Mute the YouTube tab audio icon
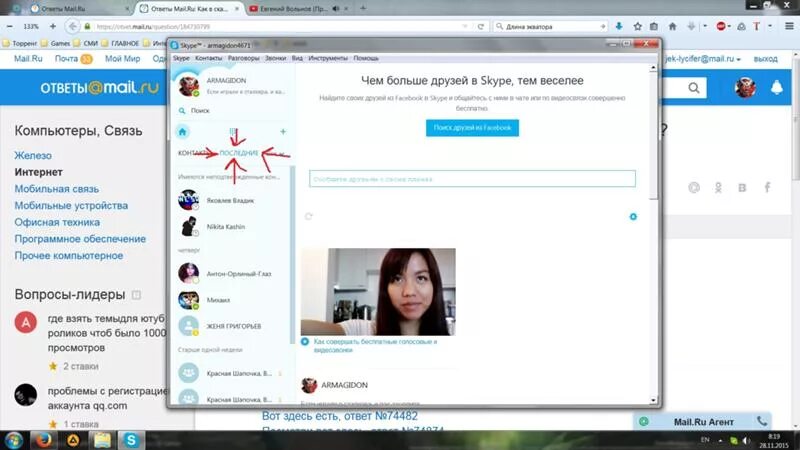The height and width of the screenshot is (450, 800). tap(336, 9)
